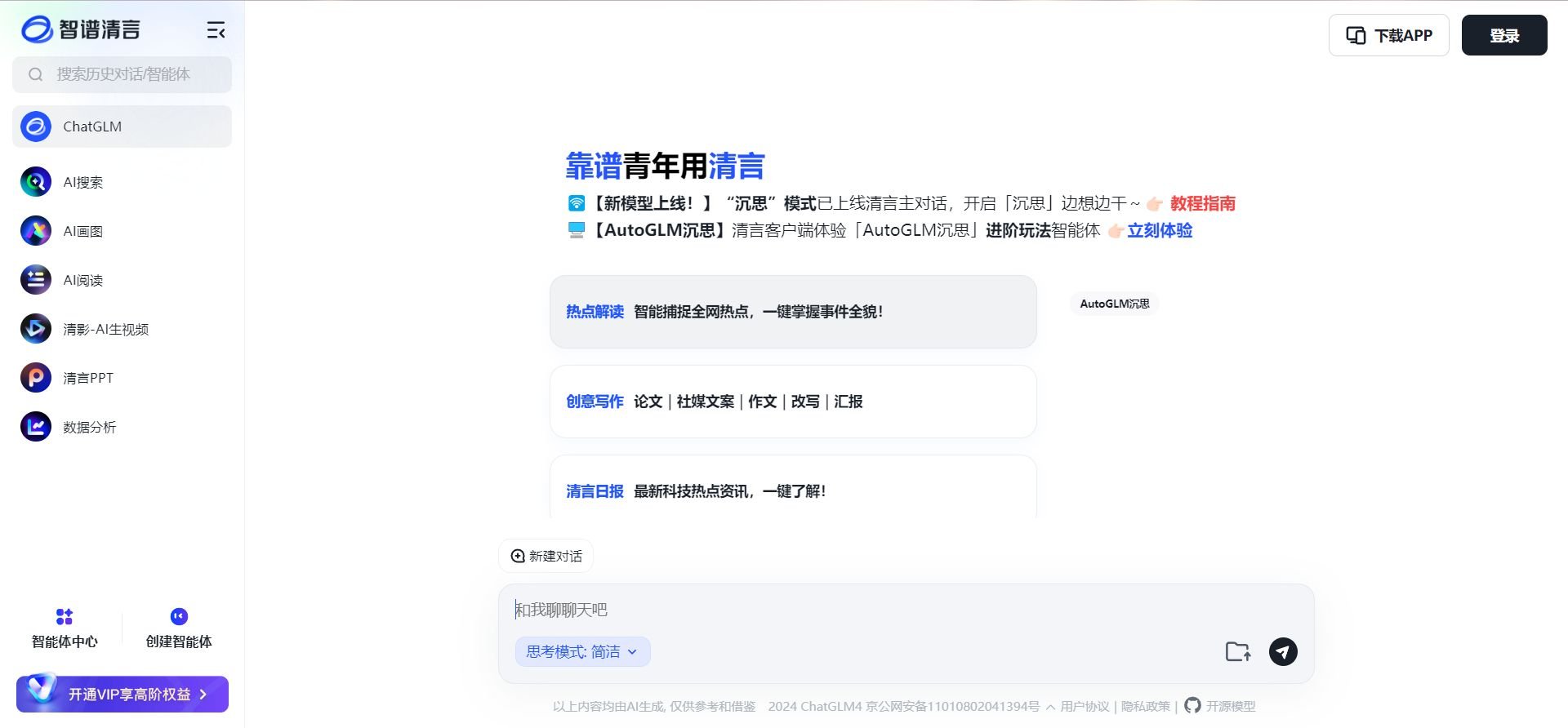This screenshot has height=728, width=1568.
Task: Click the send message arrow icon
Action: [1283, 651]
